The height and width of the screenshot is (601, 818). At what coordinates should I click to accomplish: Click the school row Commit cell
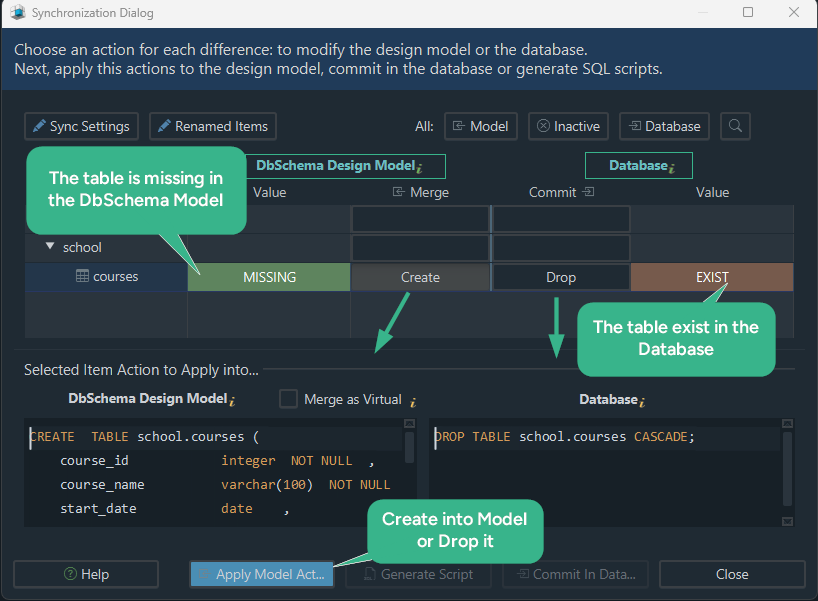[x=561, y=248]
